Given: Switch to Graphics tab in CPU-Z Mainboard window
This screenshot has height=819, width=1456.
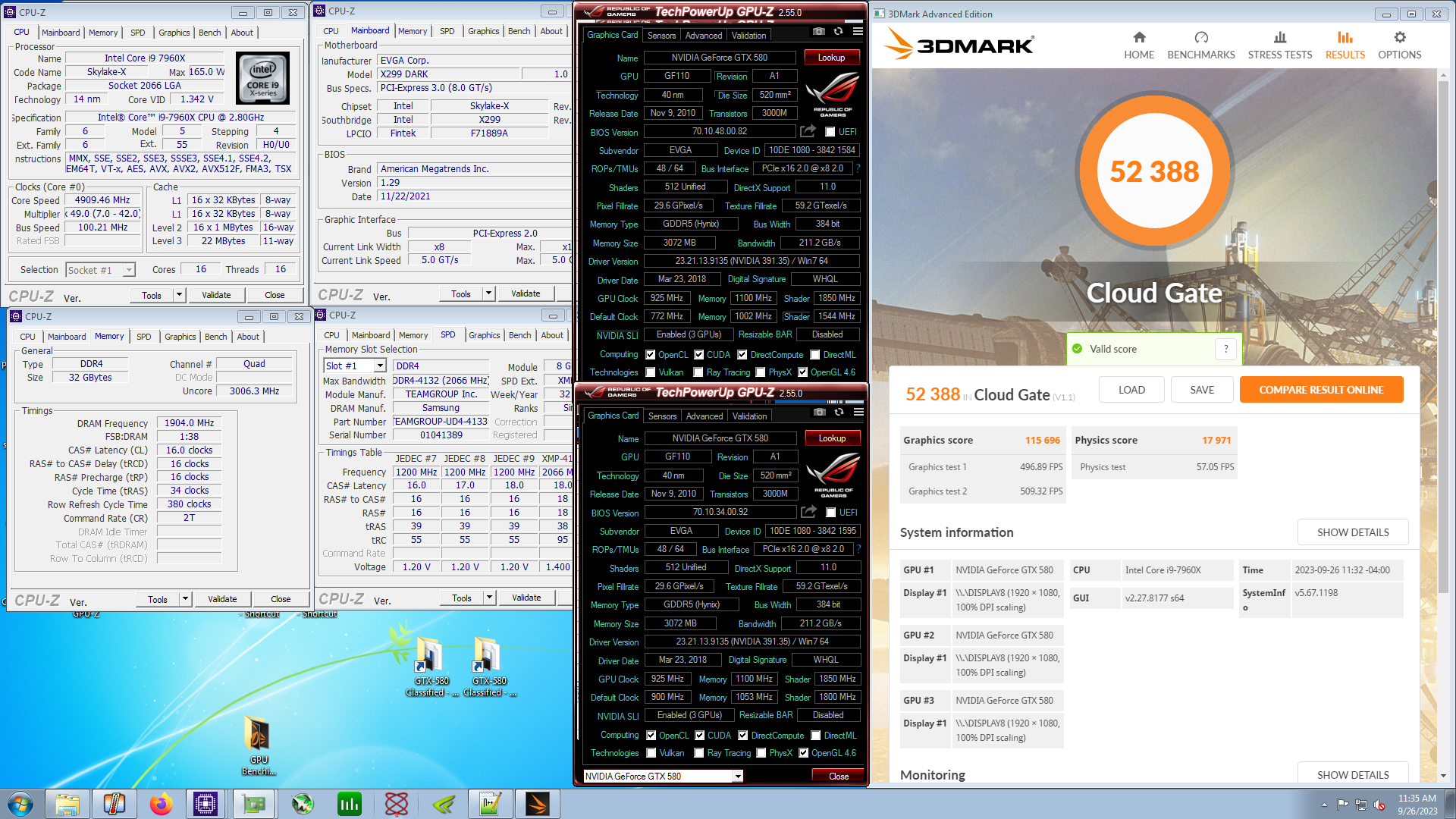Looking at the screenshot, I should pos(483,31).
